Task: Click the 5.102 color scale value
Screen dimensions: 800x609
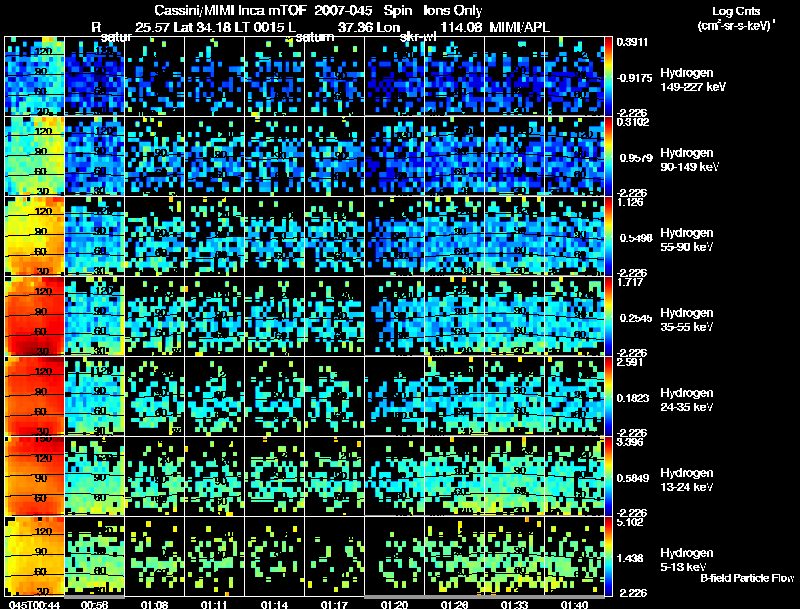Action: point(629,522)
